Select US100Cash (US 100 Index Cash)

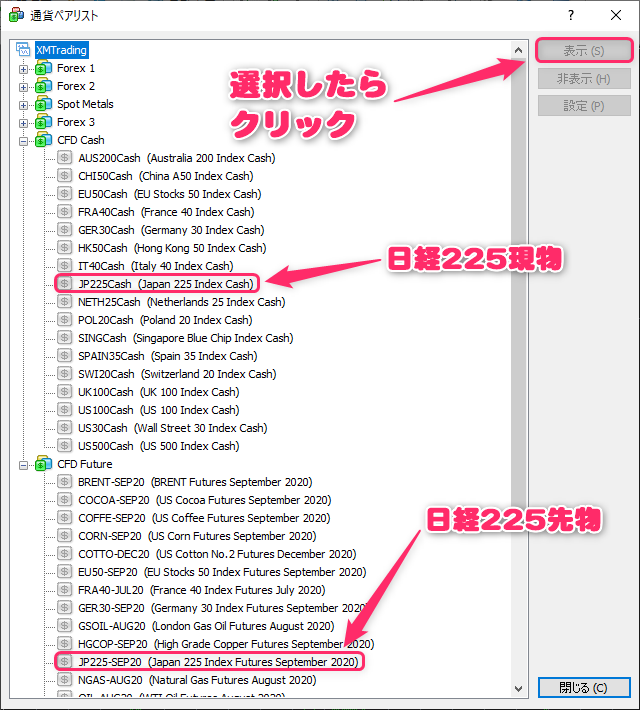(159, 410)
